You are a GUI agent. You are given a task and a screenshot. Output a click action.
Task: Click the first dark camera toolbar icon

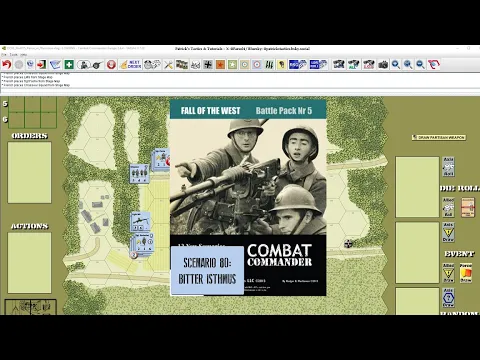(x=339, y=64)
